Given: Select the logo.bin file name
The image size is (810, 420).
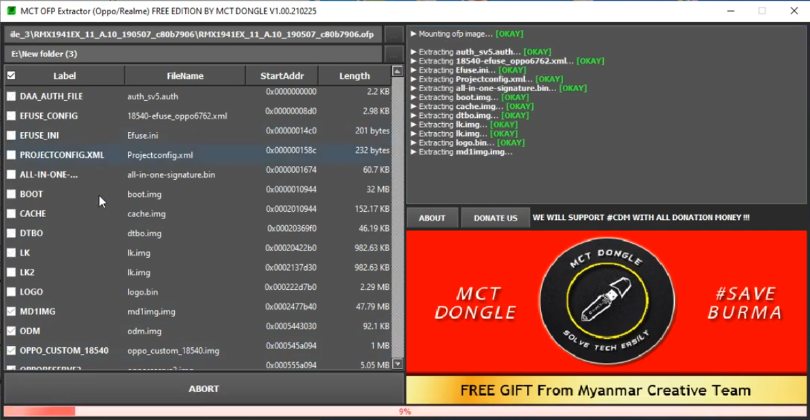Looking at the screenshot, I should click(x=143, y=292).
